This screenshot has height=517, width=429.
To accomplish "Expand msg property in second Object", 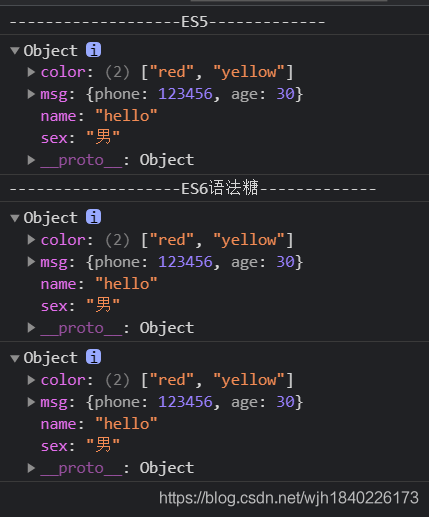I will tap(31, 262).
